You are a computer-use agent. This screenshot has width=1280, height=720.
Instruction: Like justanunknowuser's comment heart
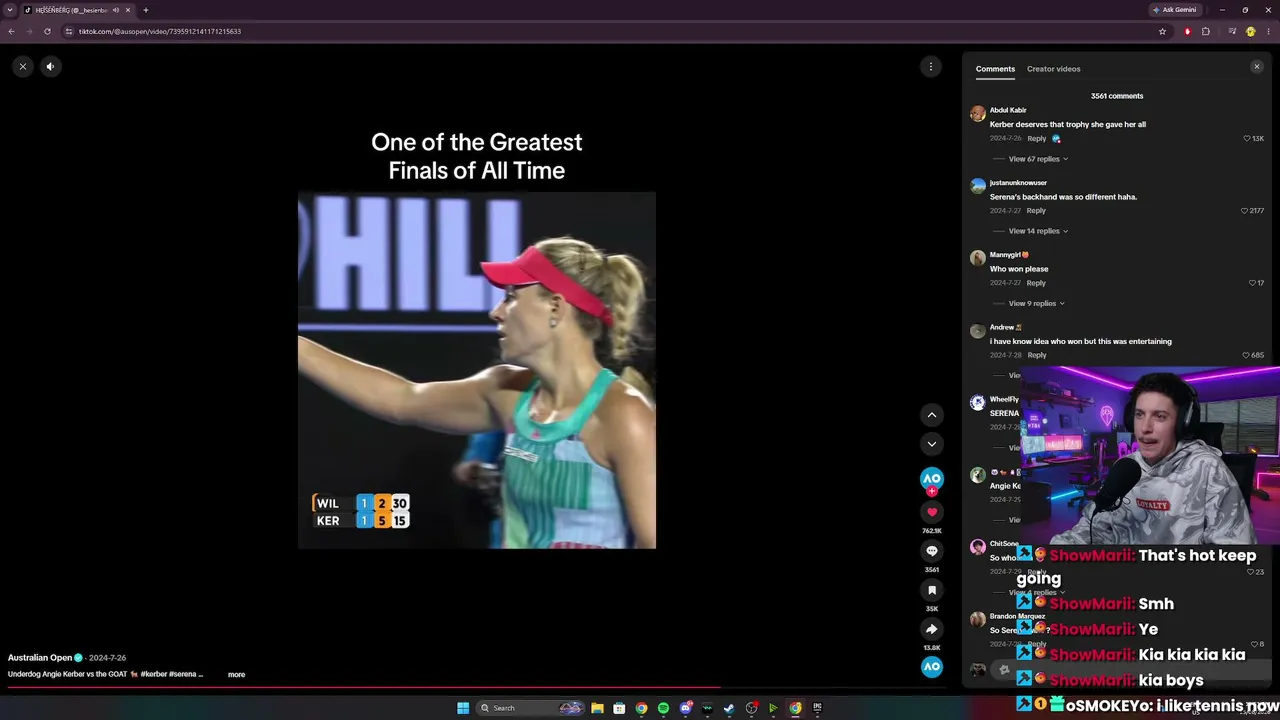(x=1244, y=211)
